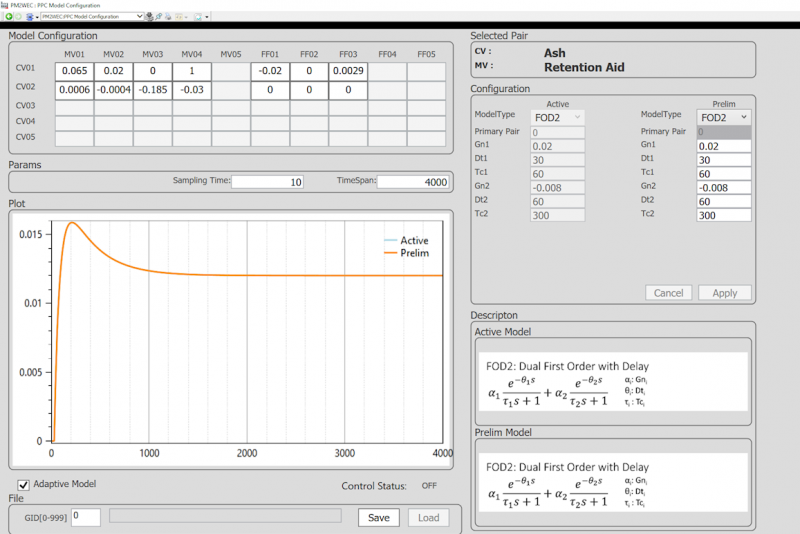Select CV02 FF03 cell with 0
The width and height of the screenshot is (800, 534).
click(x=348, y=90)
